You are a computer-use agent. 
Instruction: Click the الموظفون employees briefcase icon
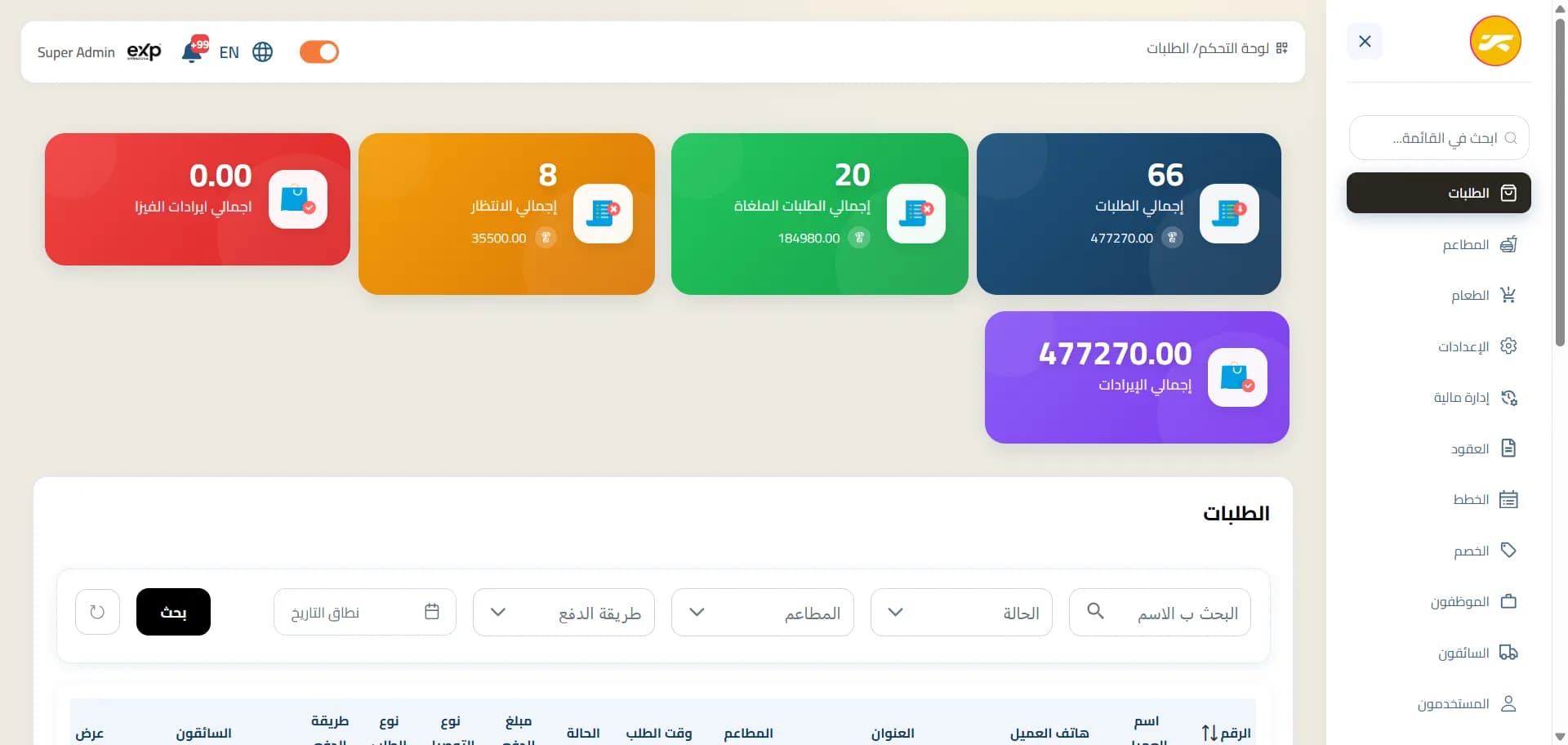[1508, 601]
